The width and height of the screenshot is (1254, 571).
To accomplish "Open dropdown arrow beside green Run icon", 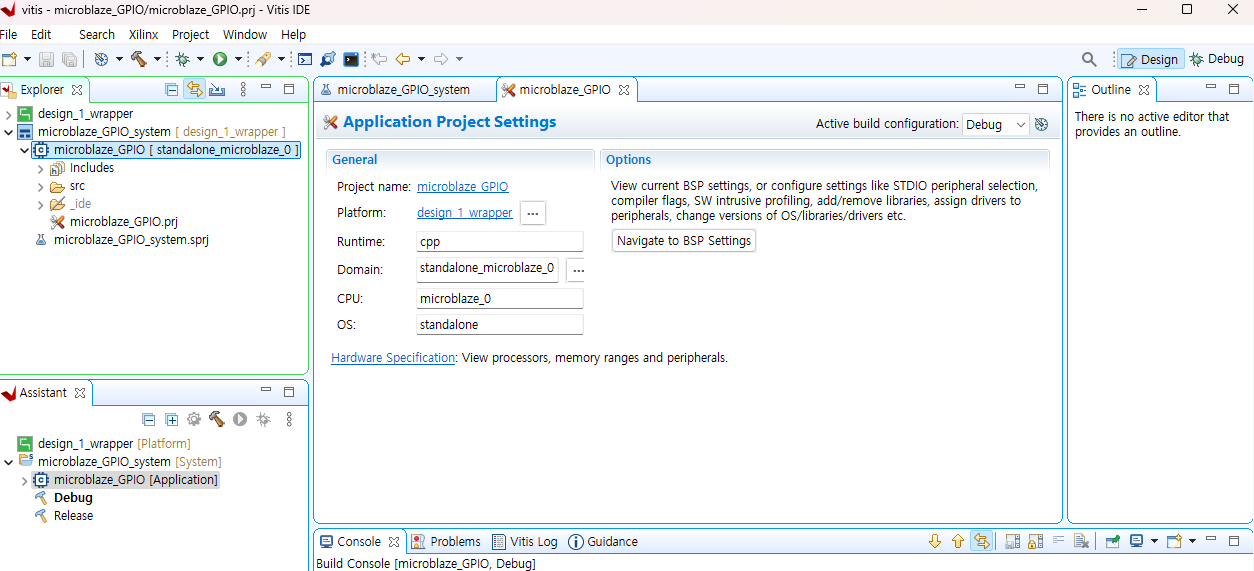I will click(237, 59).
